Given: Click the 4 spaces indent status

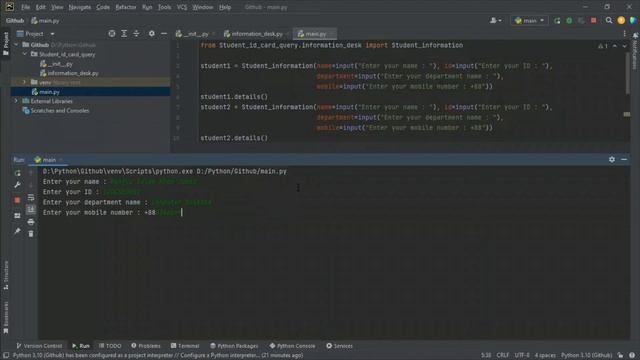Looking at the screenshot, I should [545, 356].
